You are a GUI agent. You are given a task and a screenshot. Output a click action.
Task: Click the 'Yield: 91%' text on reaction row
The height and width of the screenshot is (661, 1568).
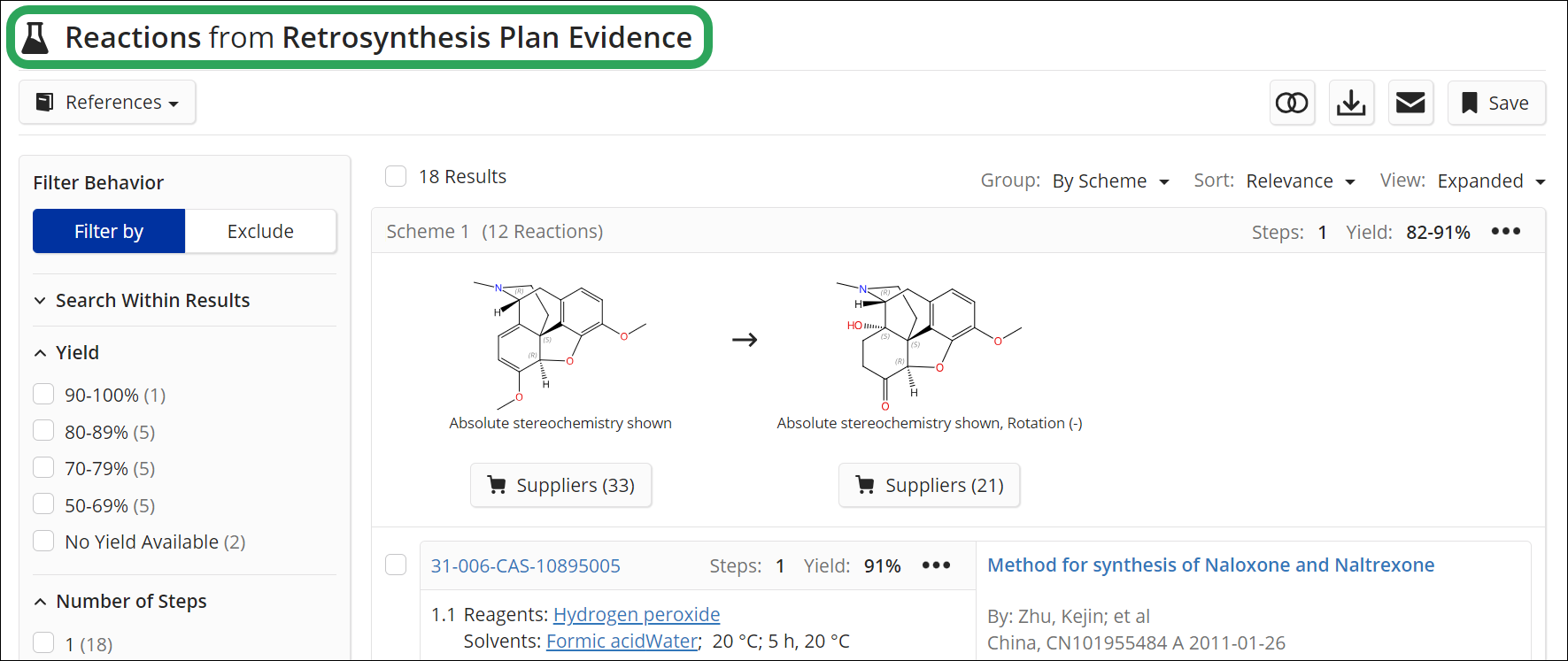pyautogui.click(x=852, y=565)
